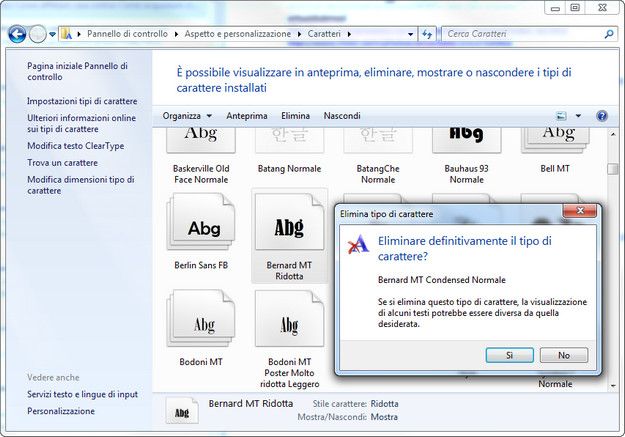
Task: Click the scroll down arrow of font list
Action: [x=613, y=386]
